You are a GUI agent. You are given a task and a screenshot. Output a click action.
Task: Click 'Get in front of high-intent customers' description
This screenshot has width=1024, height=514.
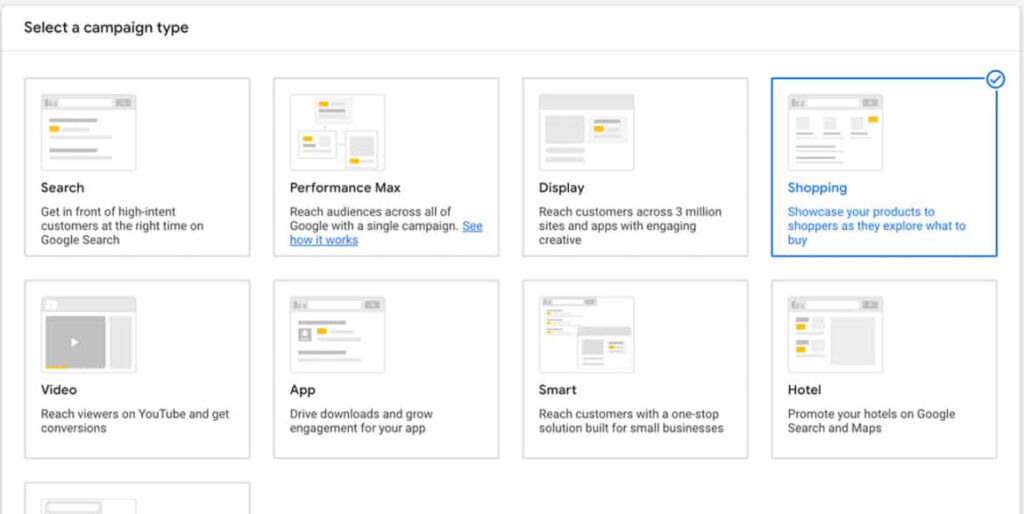click(x=122, y=226)
